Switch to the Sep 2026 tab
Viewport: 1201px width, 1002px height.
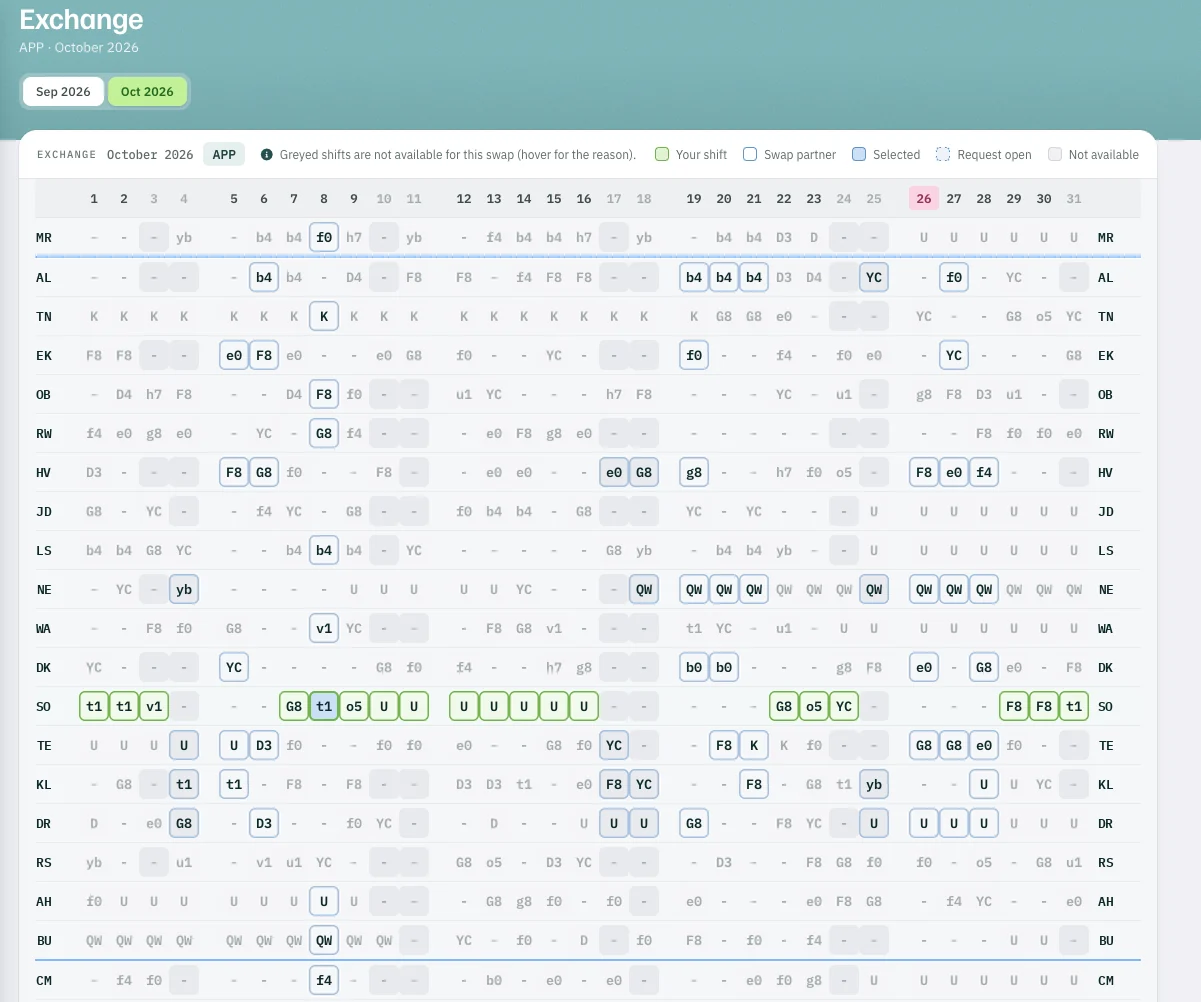(63, 92)
